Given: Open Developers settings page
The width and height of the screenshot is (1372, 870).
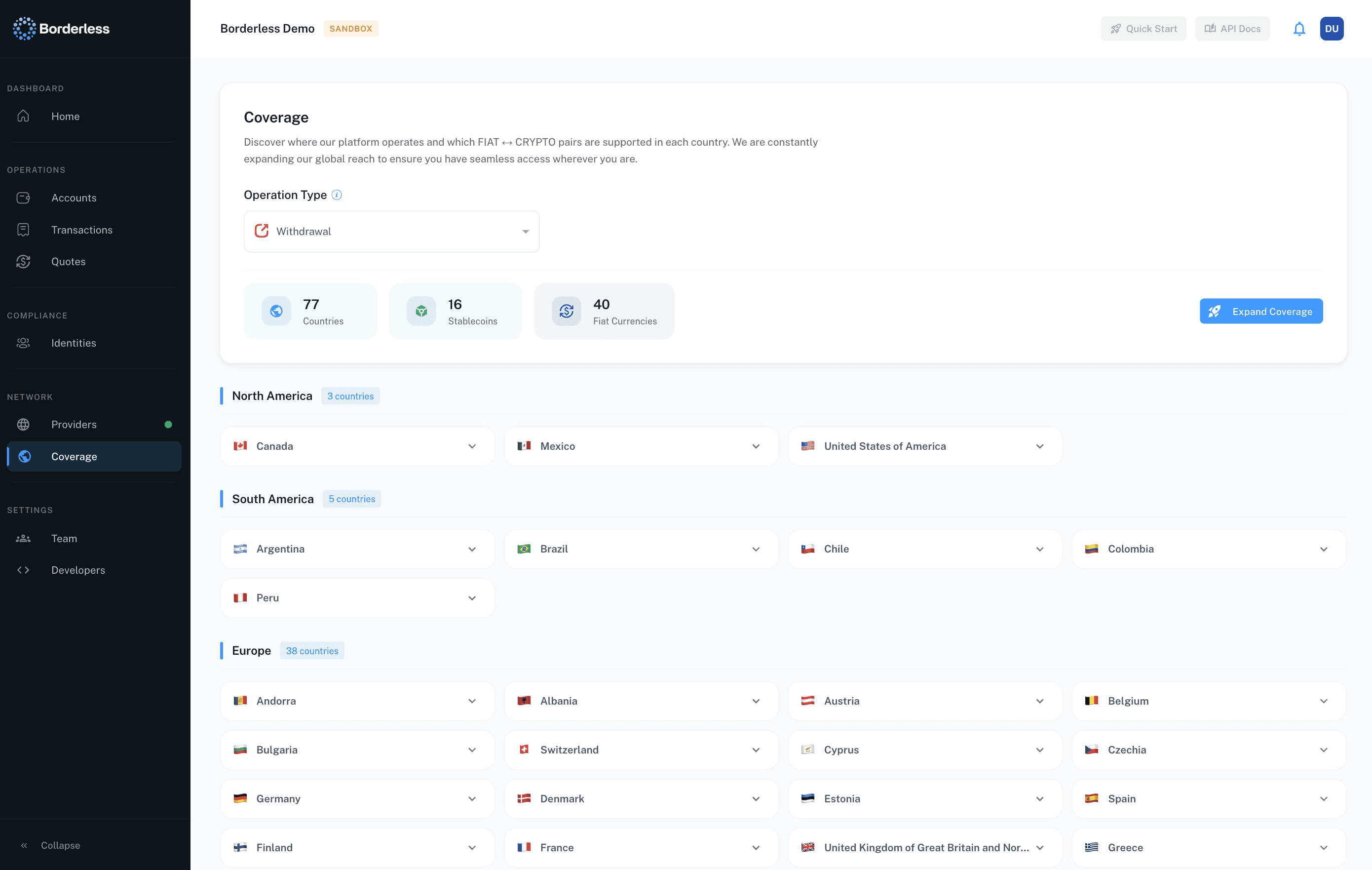Looking at the screenshot, I should click(x=78, y=570).
